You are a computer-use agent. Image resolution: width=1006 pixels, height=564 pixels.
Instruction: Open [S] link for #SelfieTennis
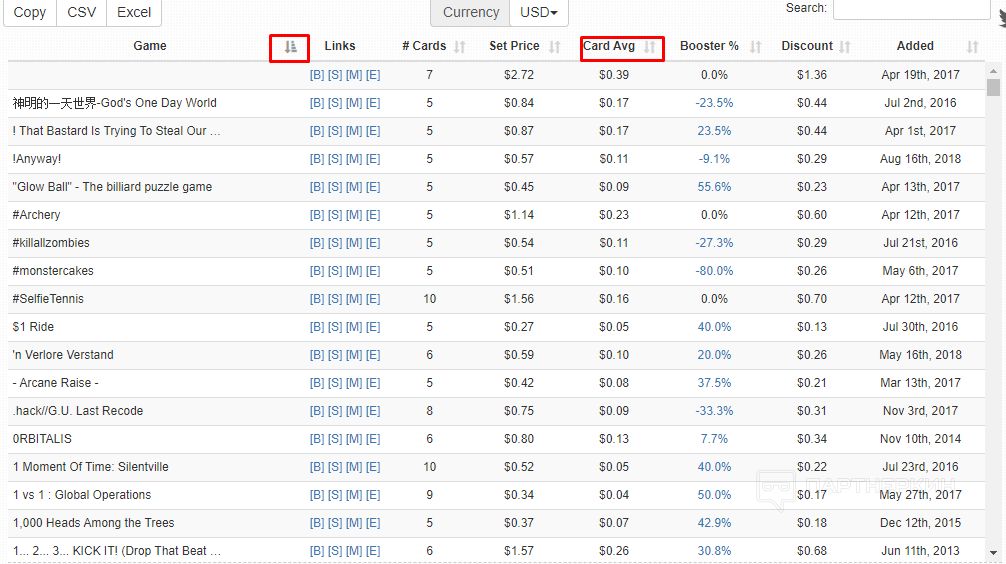[335, 299]
